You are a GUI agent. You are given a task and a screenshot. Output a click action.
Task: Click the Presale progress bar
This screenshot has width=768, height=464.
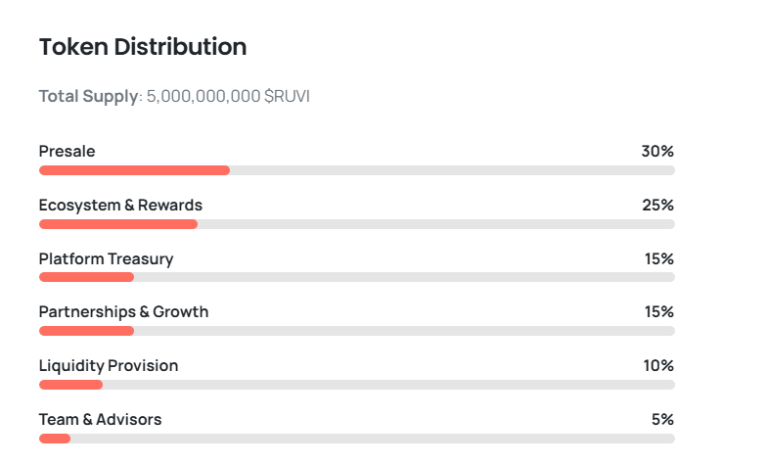tap(356, 170)
